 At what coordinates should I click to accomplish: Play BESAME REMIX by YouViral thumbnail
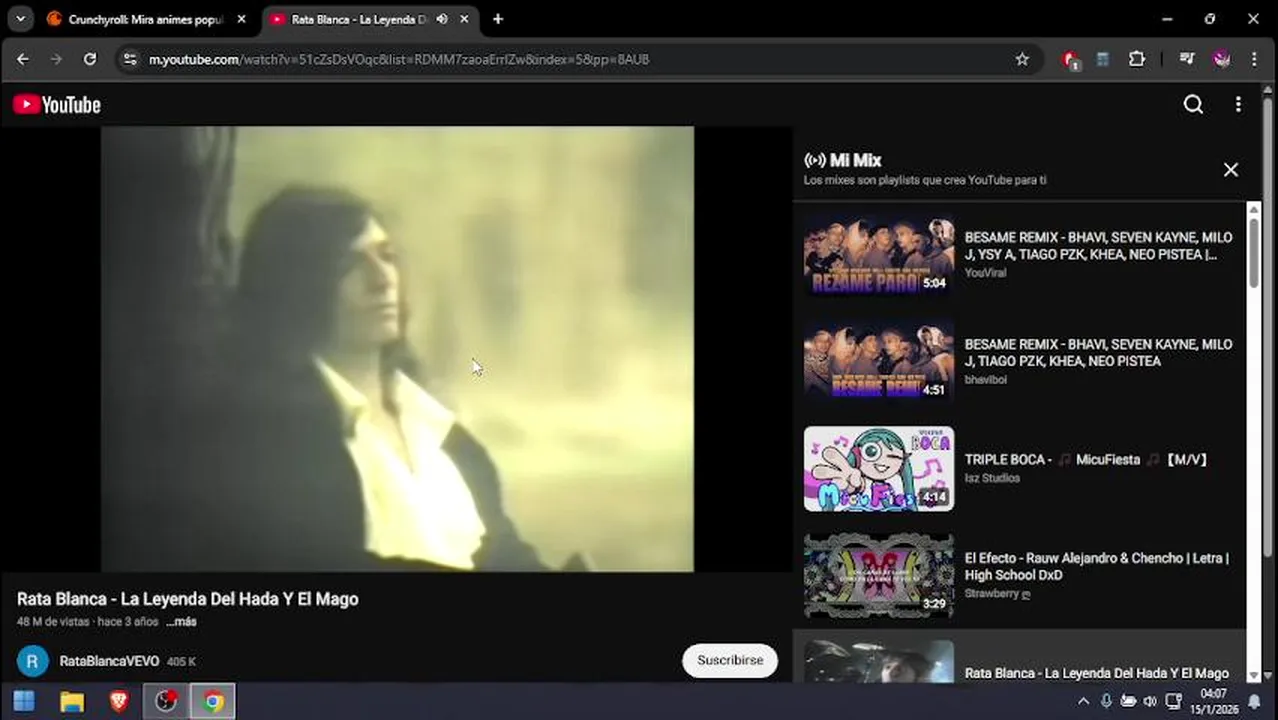tap(879, 255)
